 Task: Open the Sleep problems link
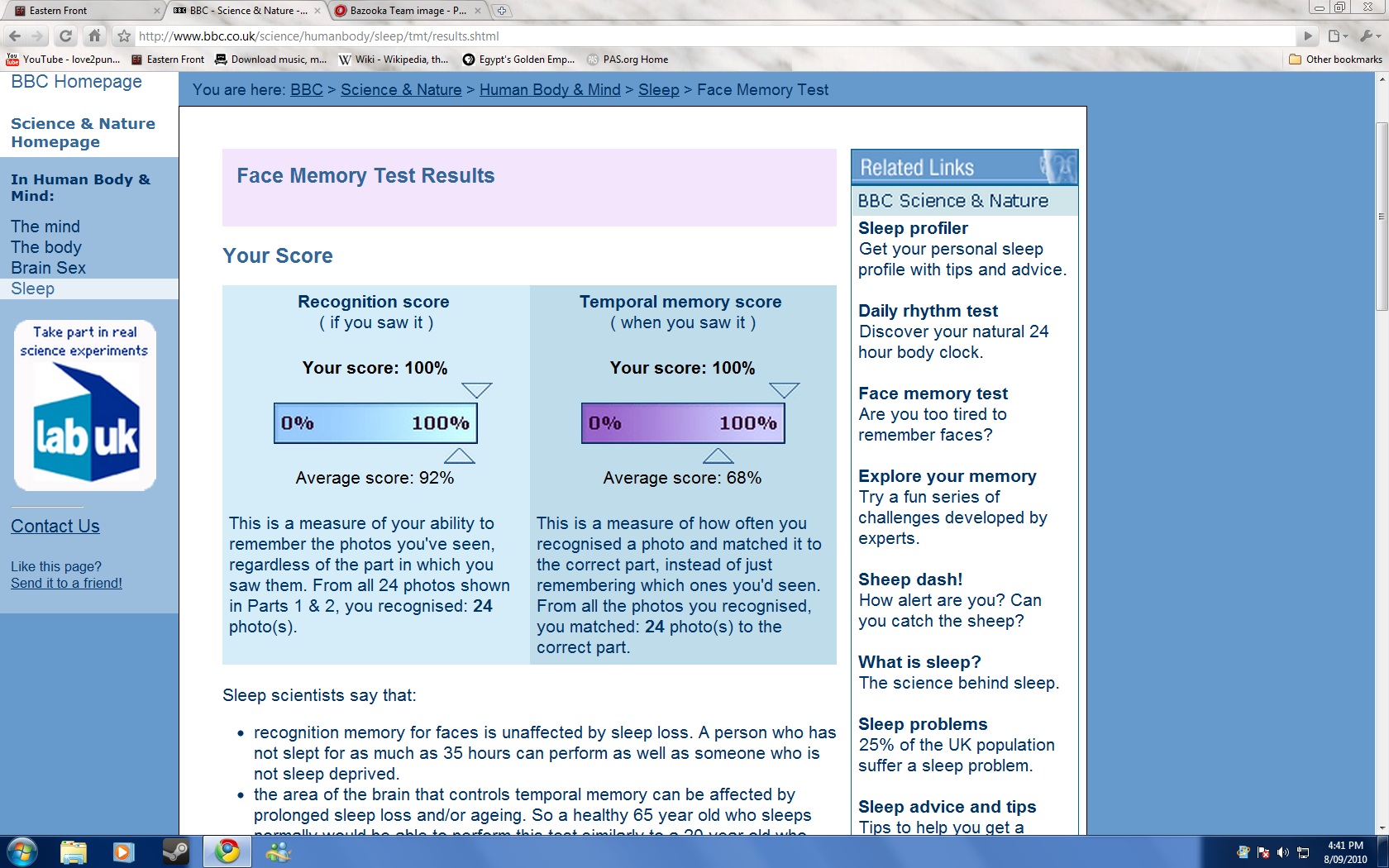pyautogui.click(x=923, y=724)
